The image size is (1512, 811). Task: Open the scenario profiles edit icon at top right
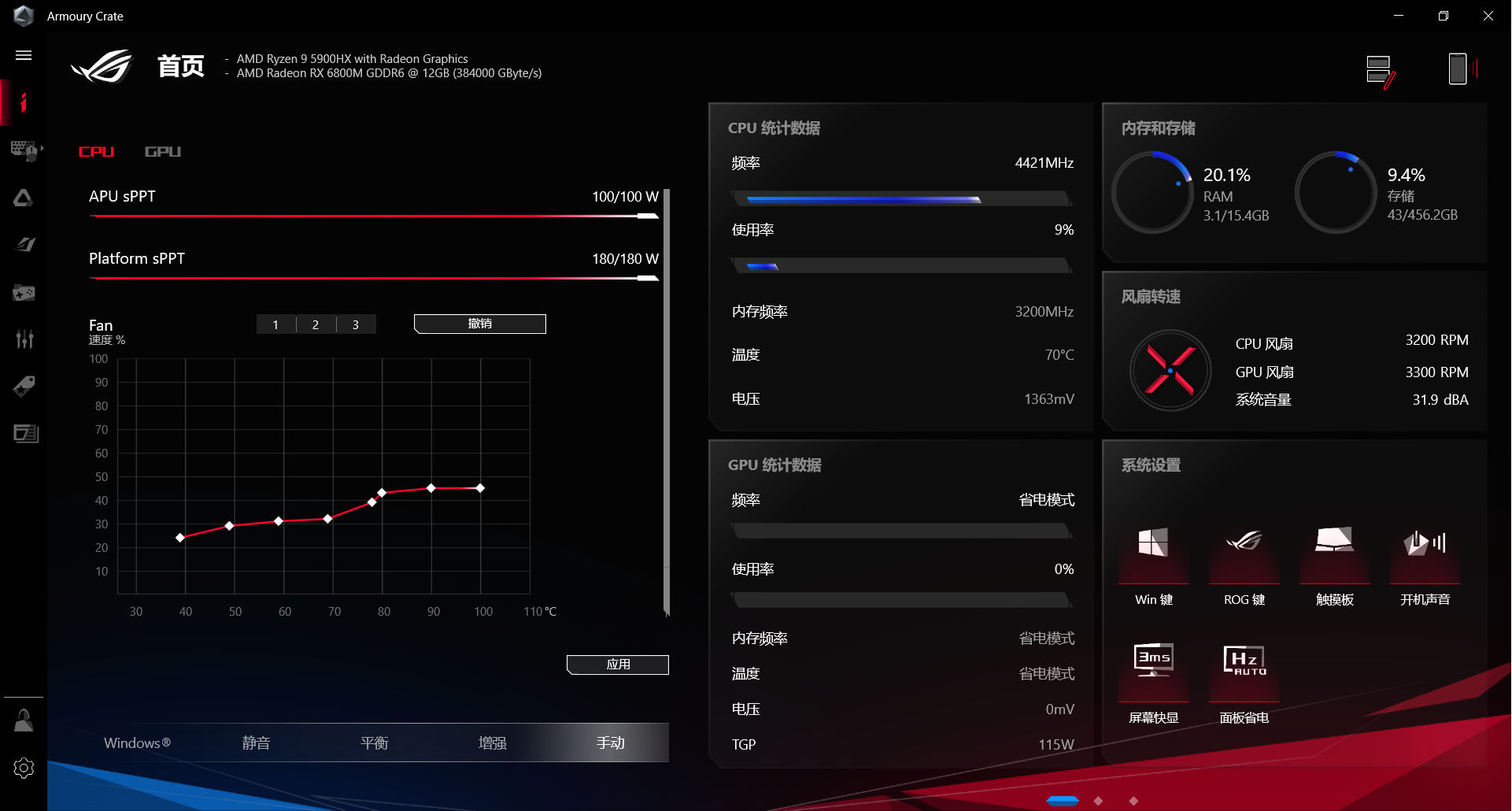tap(1381, 69)
